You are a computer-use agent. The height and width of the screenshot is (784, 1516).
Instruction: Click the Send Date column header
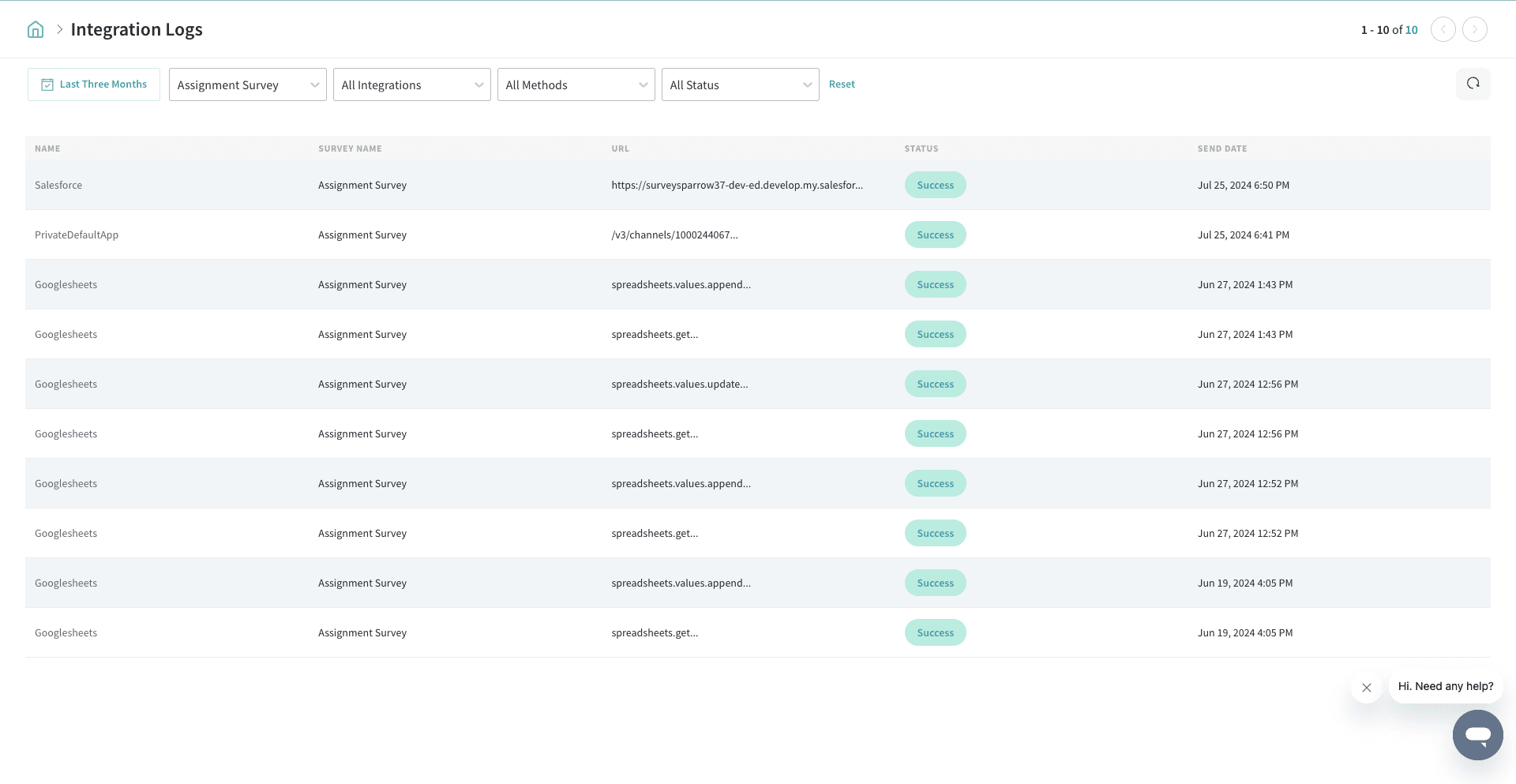1221,148
